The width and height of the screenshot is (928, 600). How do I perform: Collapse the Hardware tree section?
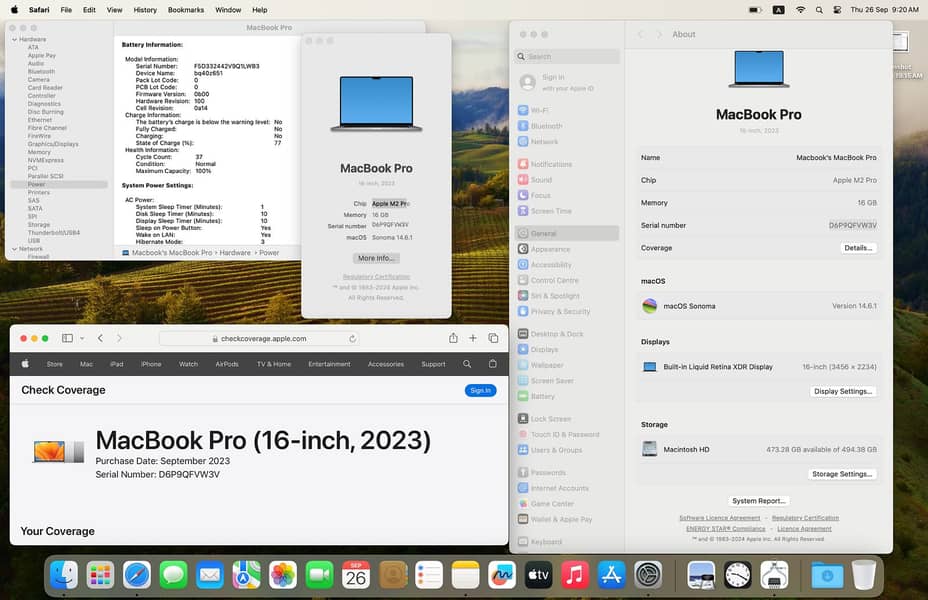14,39
